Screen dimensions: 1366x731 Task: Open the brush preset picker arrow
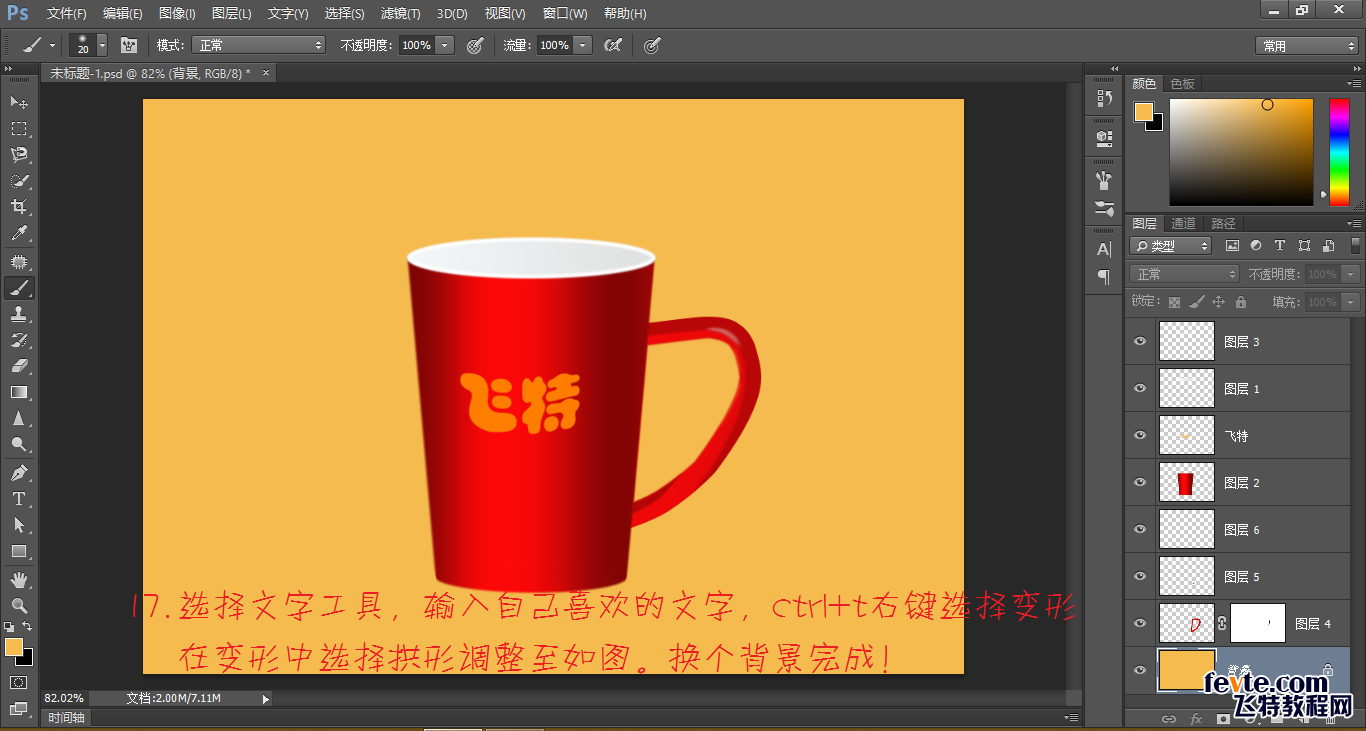102,45
